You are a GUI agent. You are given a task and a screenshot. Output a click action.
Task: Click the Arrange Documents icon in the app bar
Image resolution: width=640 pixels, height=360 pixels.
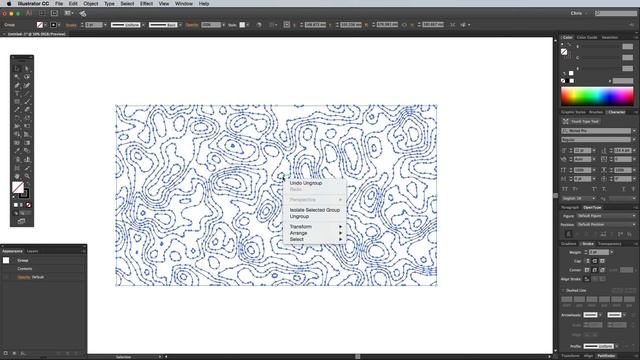(x=68, y=13)
